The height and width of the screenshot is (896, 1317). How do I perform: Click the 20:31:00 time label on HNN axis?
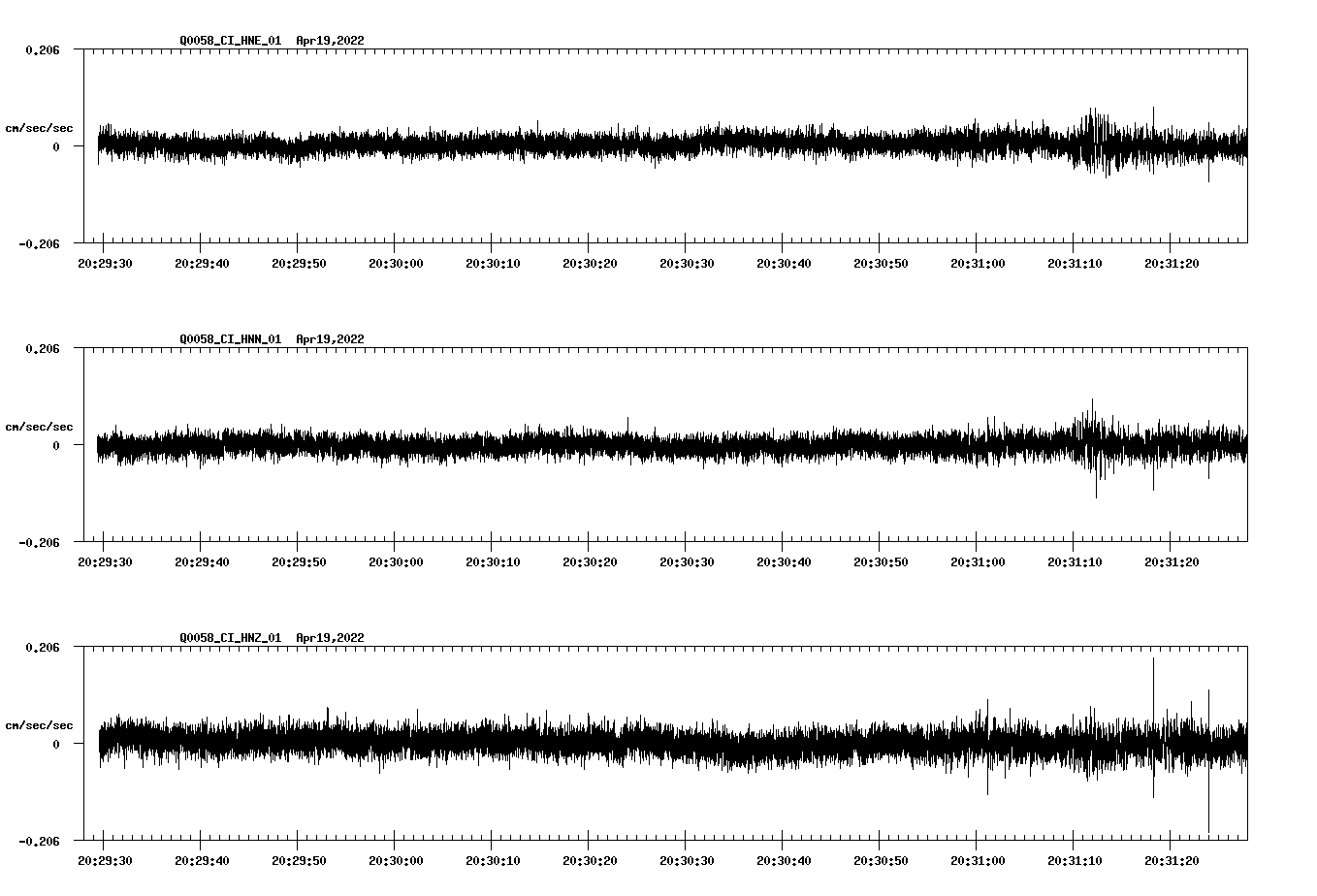point(978,562)
